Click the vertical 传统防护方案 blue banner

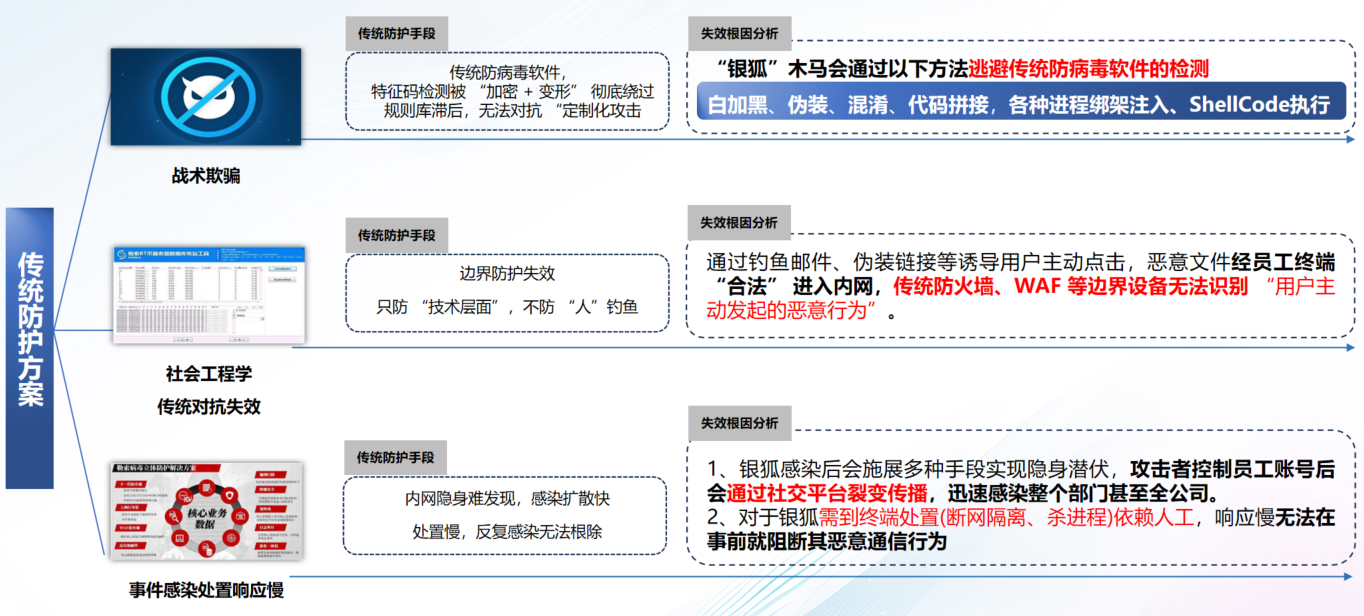(30, 348)
